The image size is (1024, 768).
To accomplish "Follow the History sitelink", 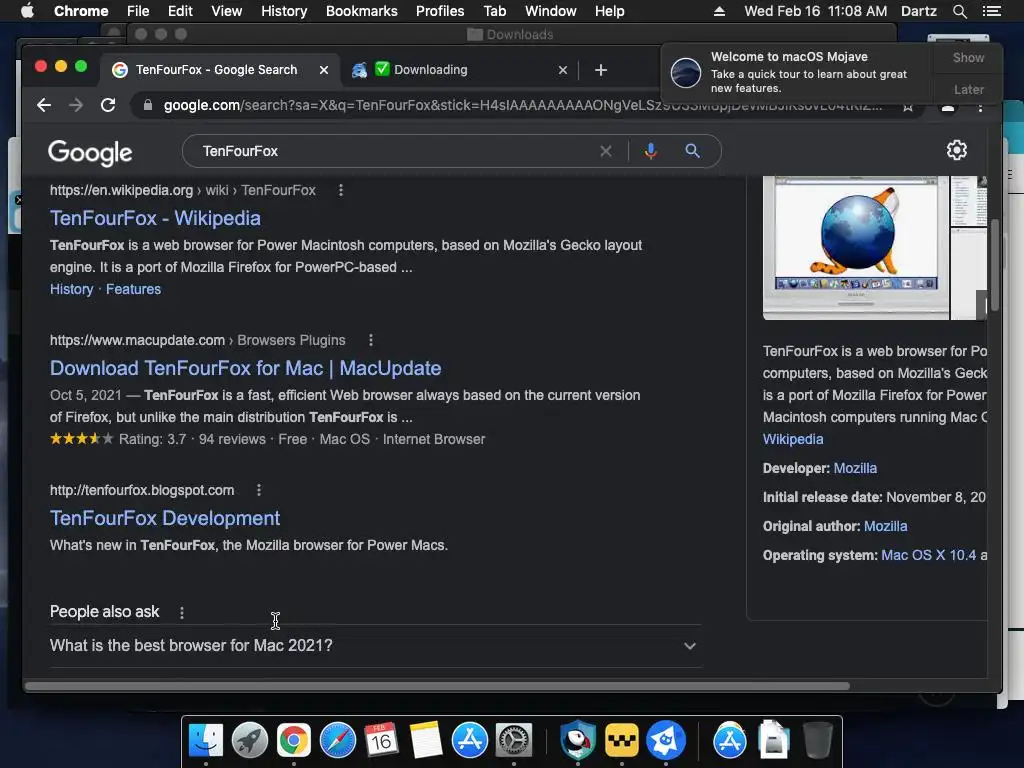I will [x=71, y=289].
